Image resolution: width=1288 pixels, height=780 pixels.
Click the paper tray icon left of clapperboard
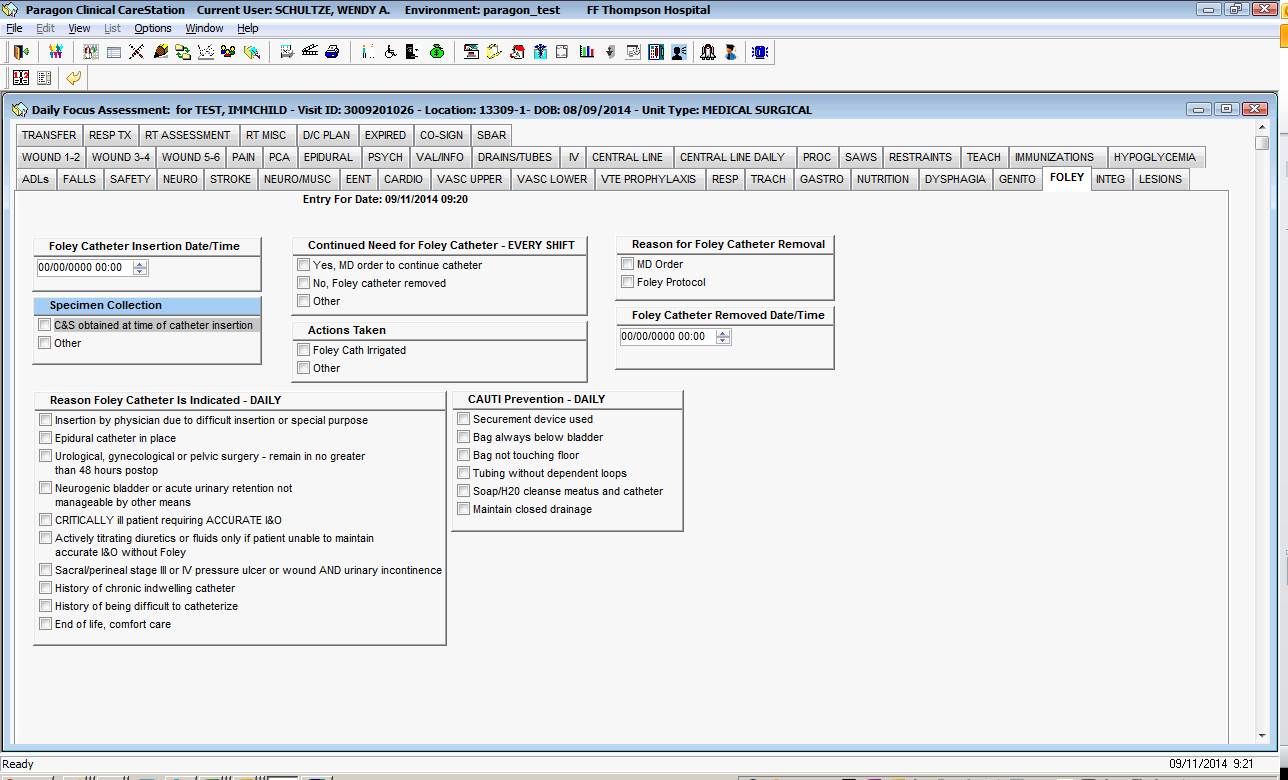point(286,52)
